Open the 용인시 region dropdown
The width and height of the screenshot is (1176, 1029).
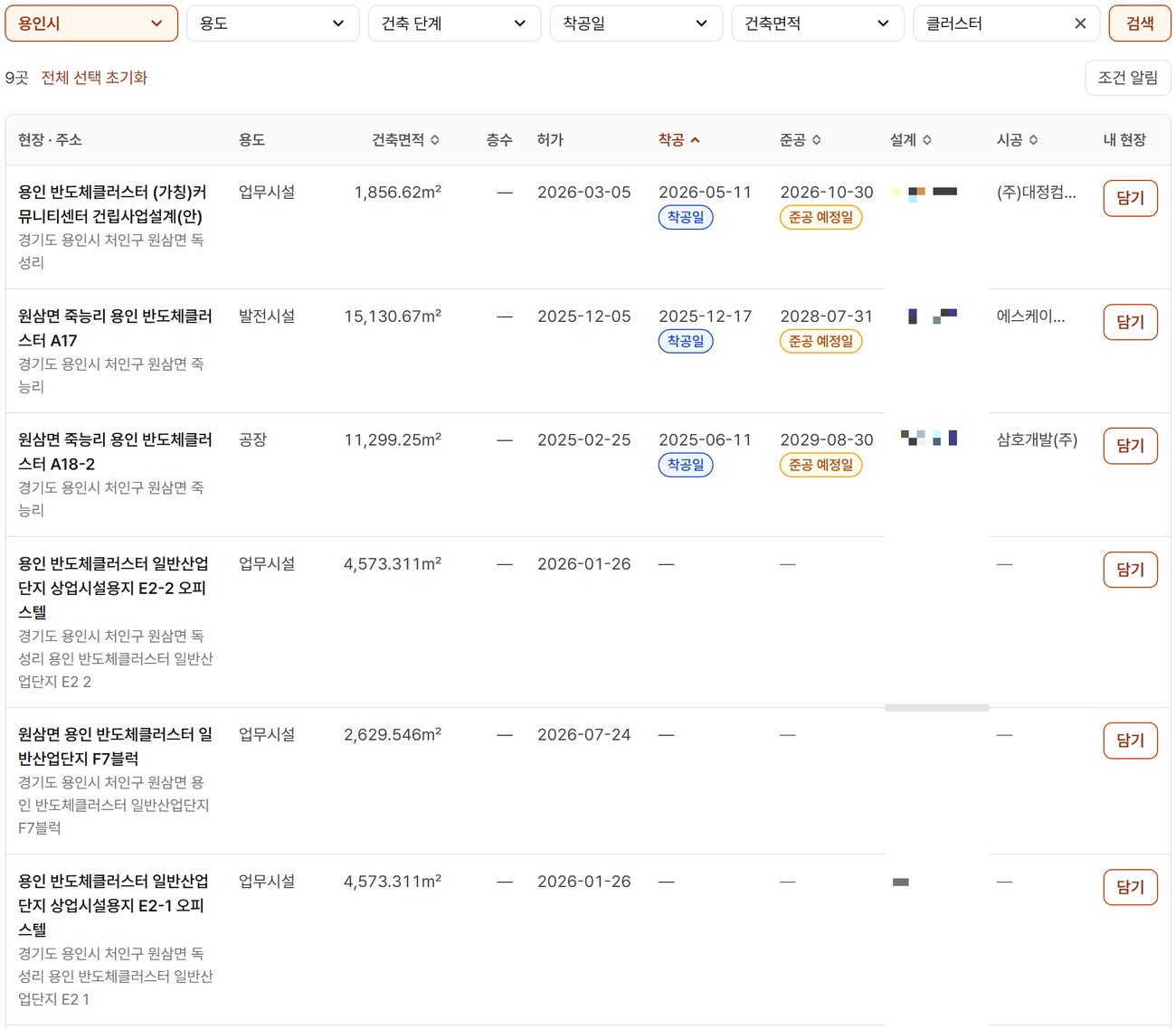tap(90, 24)
